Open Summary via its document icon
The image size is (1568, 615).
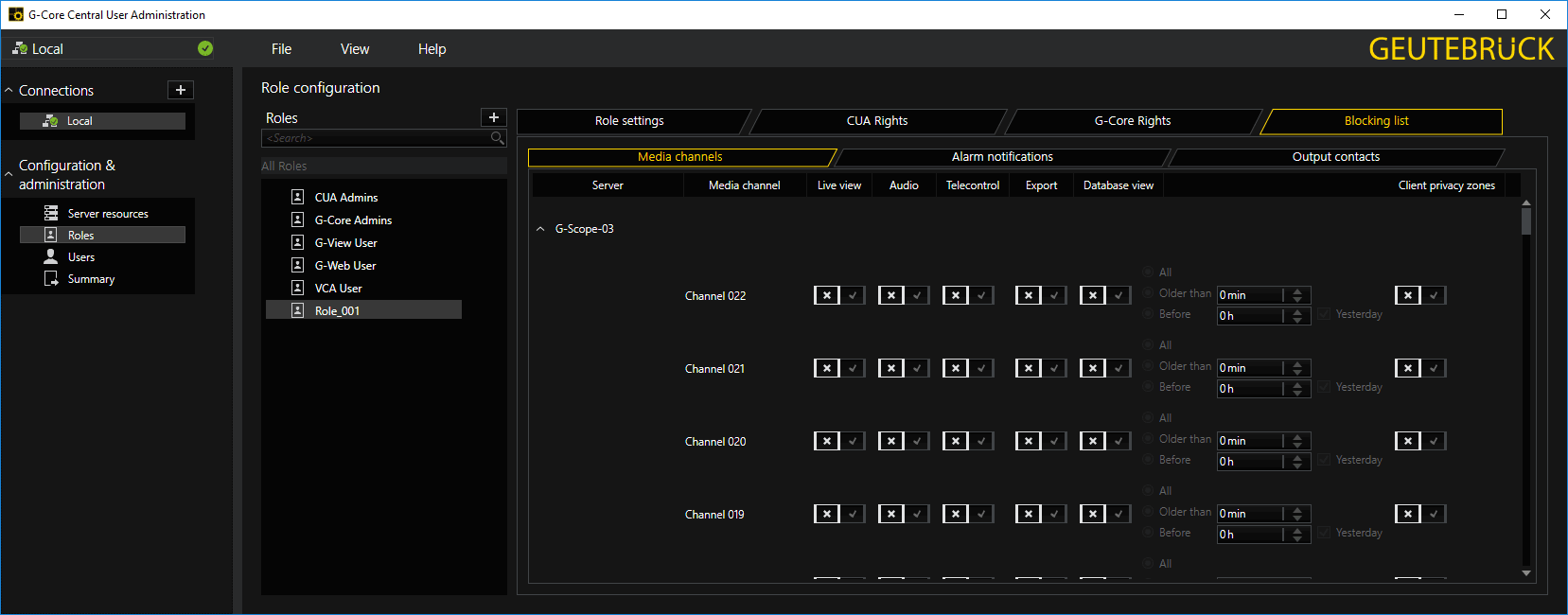(x=51, y=278)
